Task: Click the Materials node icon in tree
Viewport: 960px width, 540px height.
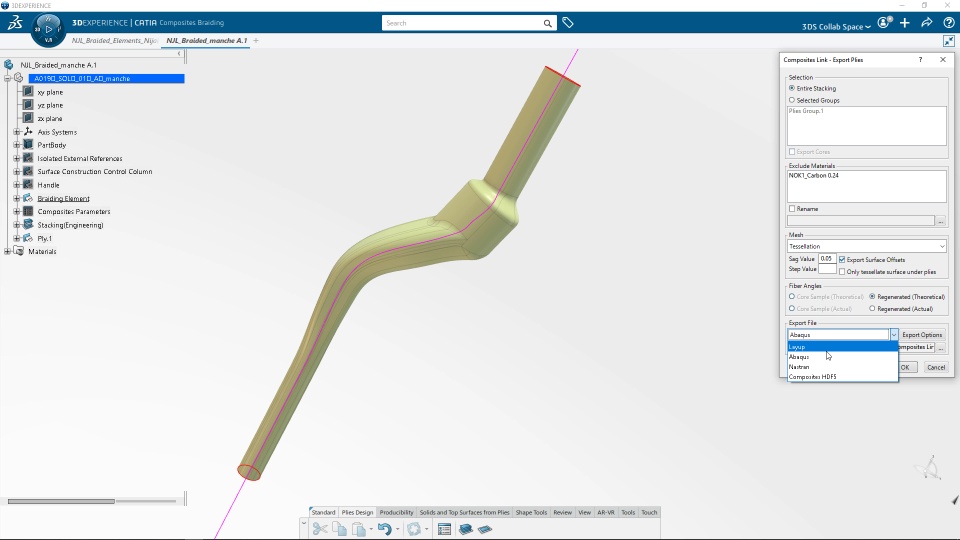Action: pos(19,251)
